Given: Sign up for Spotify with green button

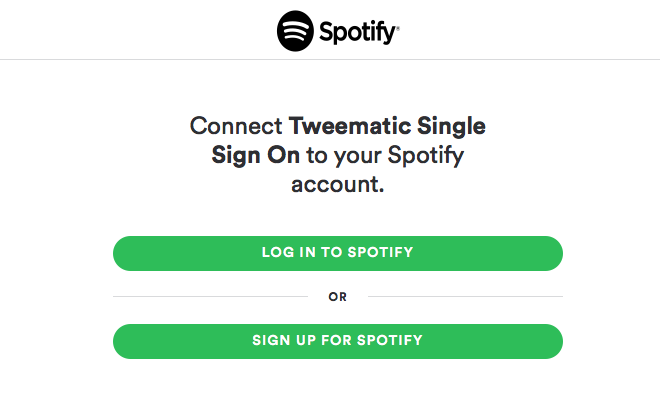Looking at the screenshot, I should (338, 341).
